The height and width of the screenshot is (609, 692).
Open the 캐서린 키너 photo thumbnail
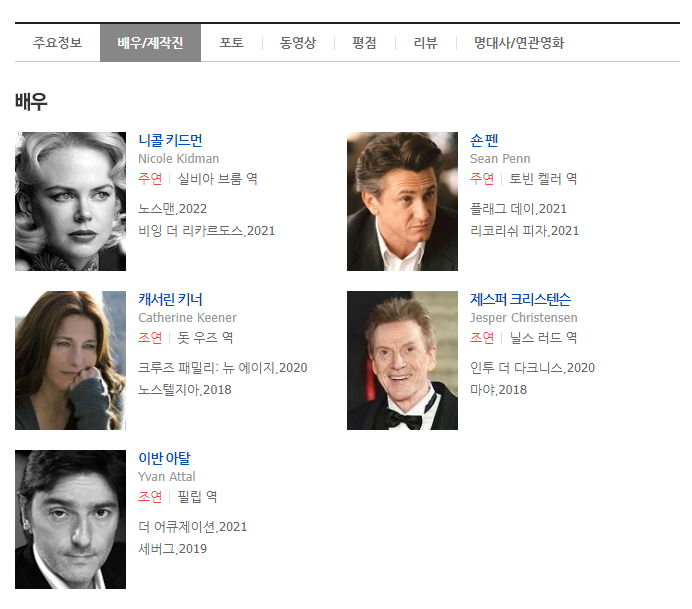tap(70, 360)
